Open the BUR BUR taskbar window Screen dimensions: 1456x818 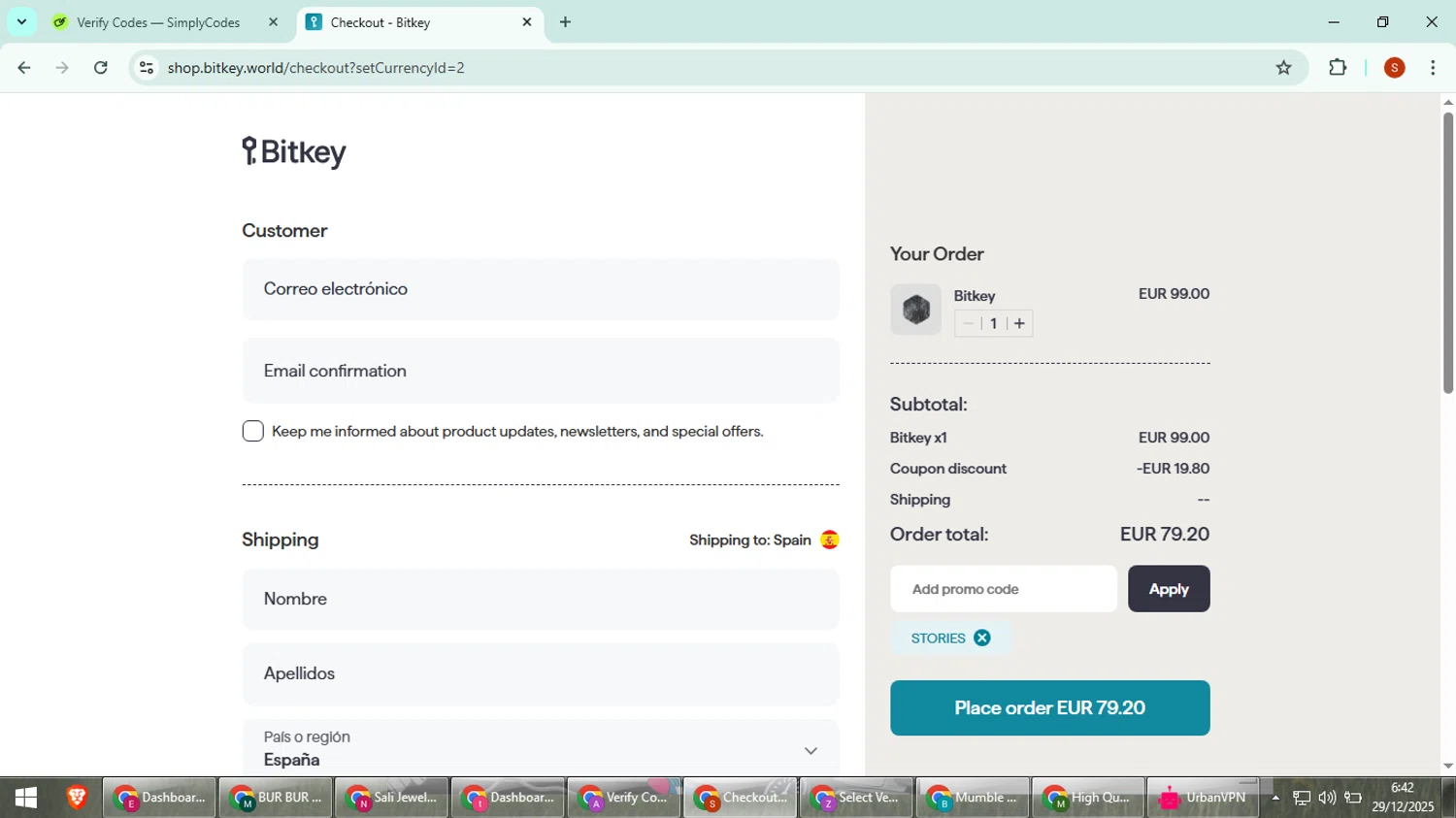(x=276, y=798)
